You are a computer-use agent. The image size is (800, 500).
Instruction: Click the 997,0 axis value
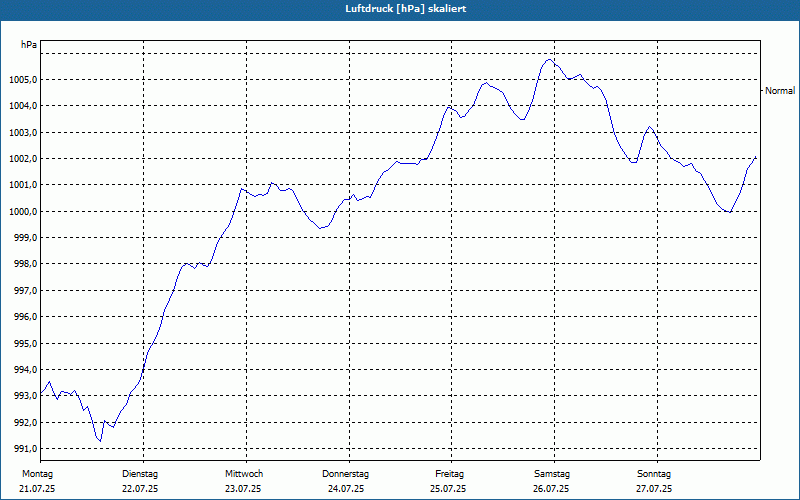(x=25, y=291)
